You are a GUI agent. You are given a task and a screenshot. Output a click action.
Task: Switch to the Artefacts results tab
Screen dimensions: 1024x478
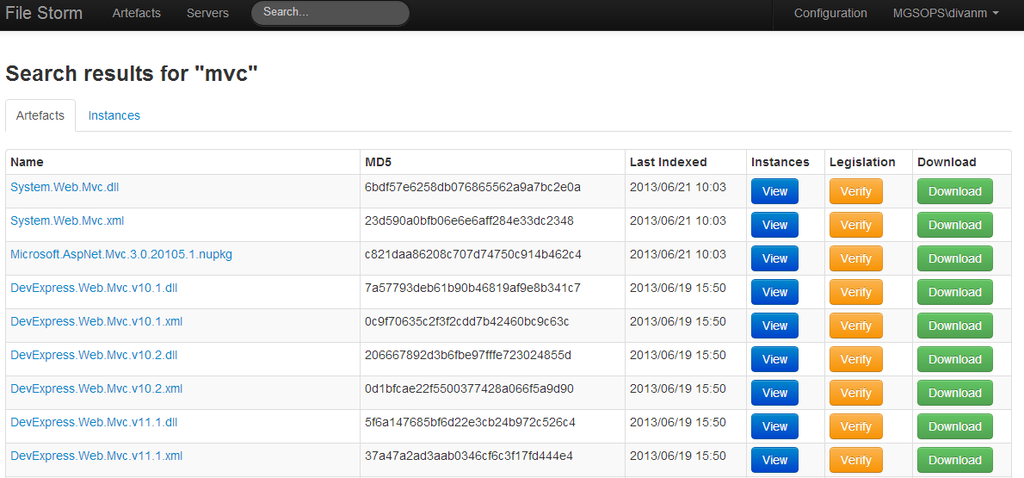[x=40, y=116]
